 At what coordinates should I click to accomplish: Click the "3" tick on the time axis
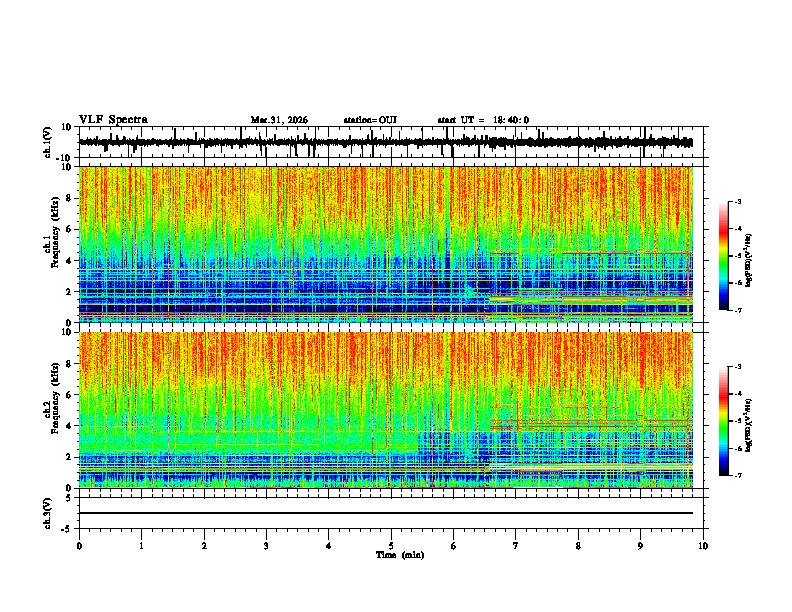point(266,546)
